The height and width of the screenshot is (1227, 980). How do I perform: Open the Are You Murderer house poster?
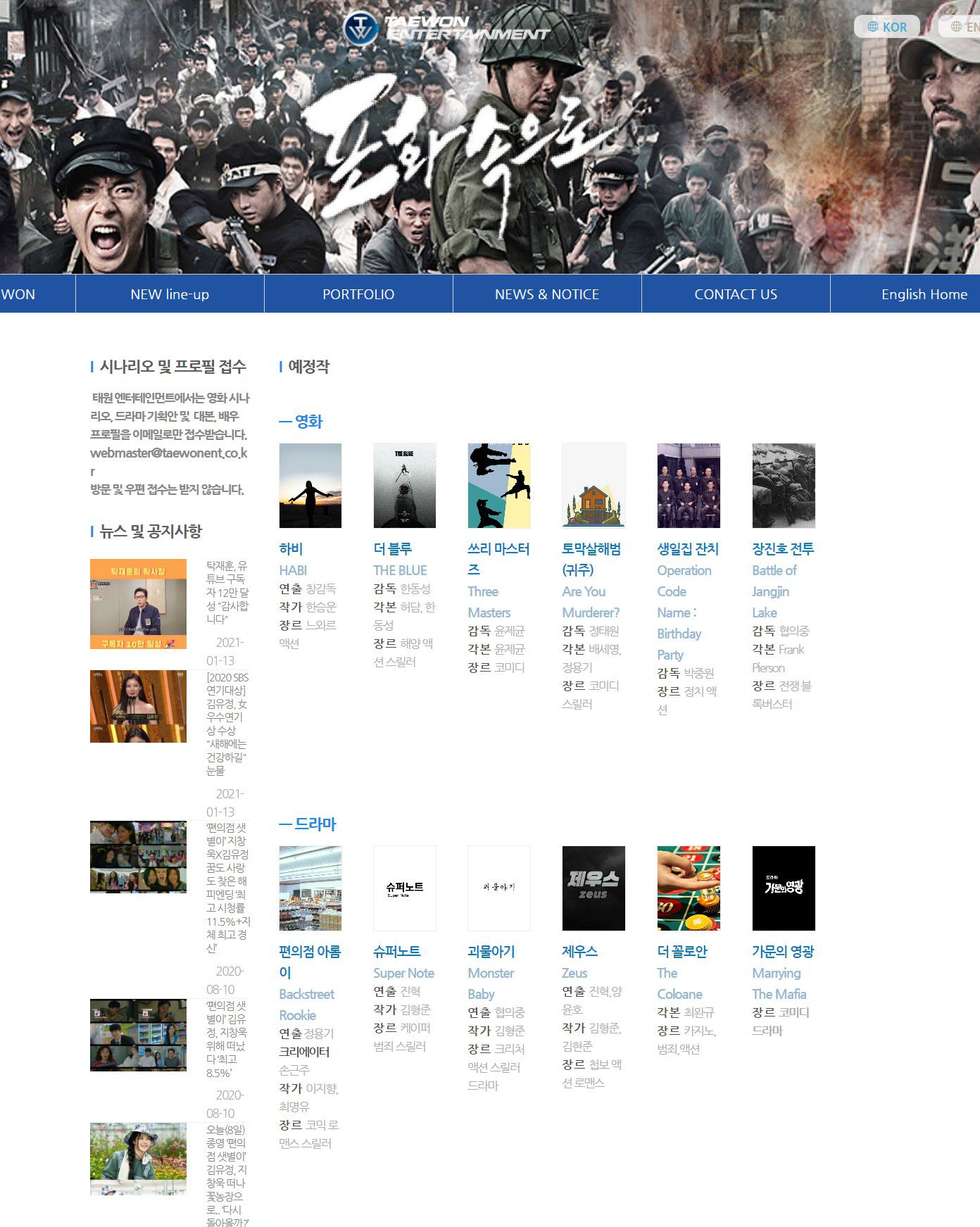pyautogui.click(x=593, y=486)
